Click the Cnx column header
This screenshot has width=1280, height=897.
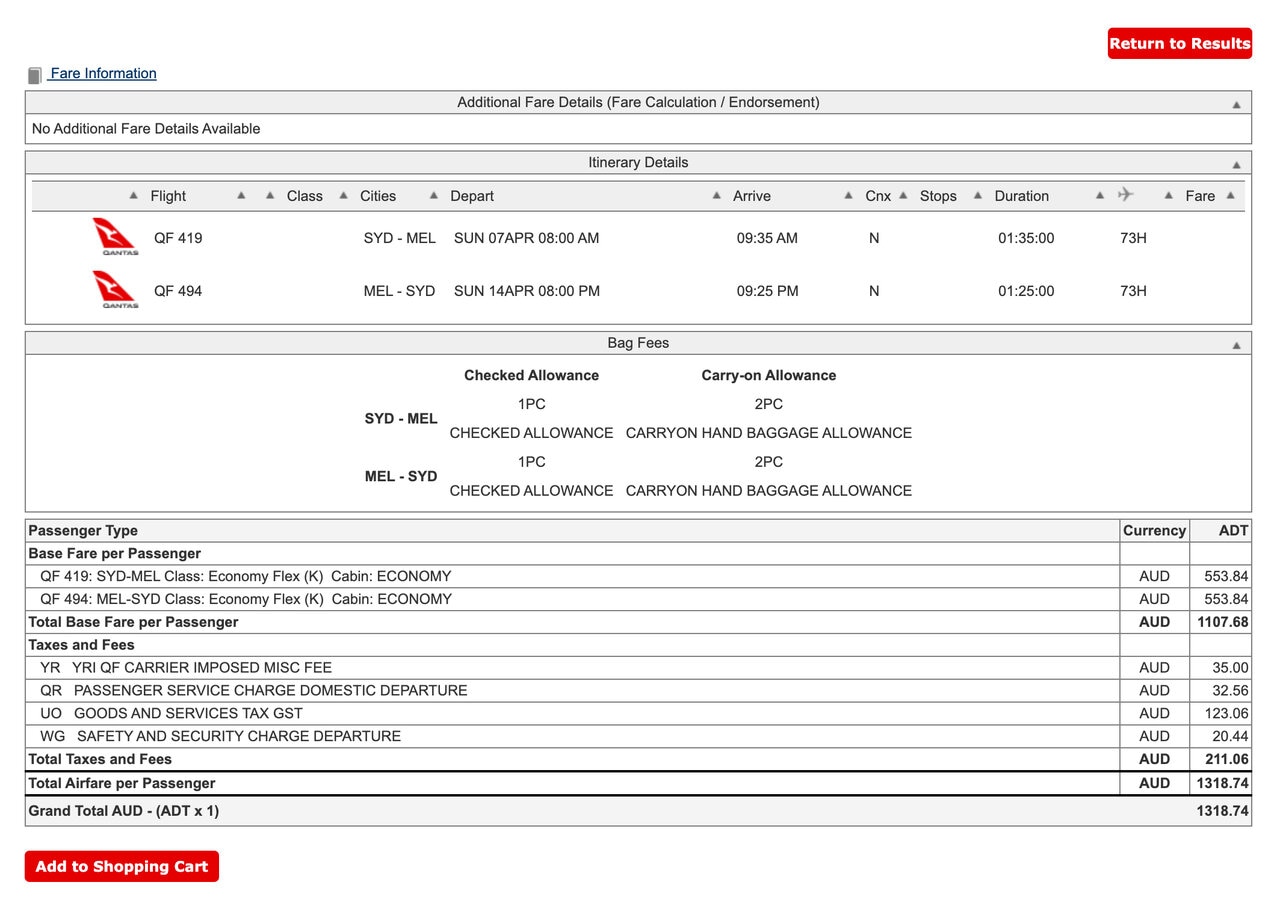click(x=878, y=196)
